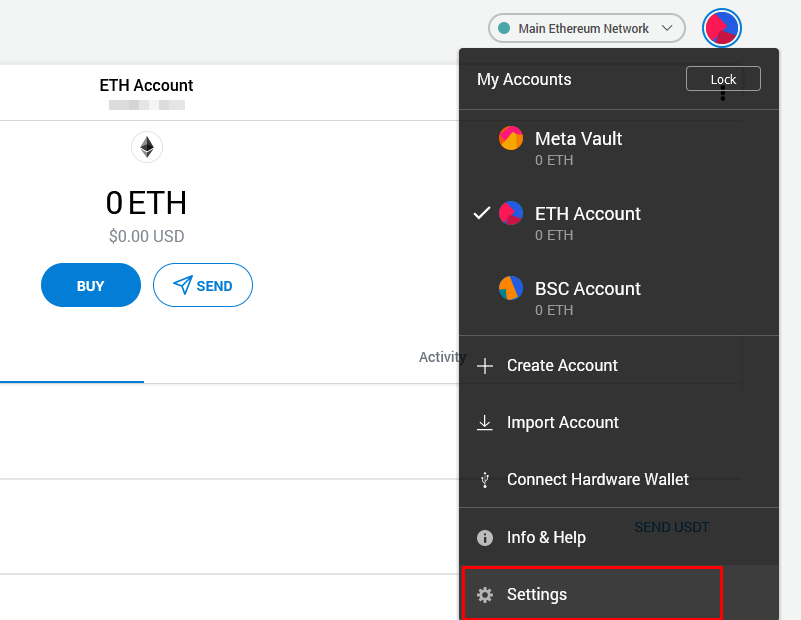Switch to the Activity tab

(442, 357)
